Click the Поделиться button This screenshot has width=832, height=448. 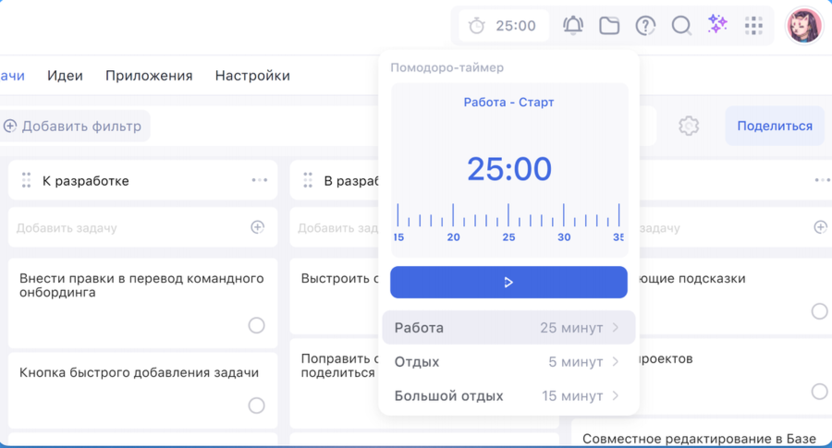(775, 126)
